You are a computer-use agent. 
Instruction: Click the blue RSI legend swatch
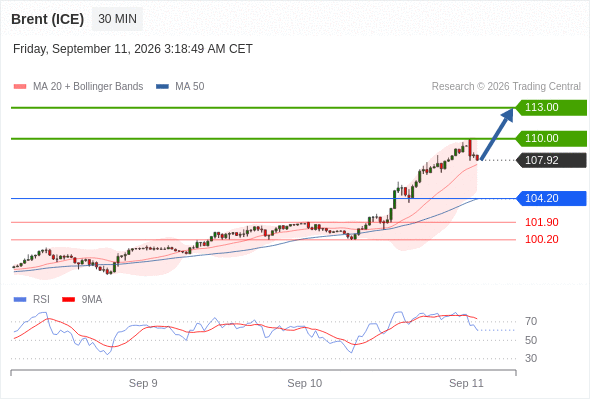click(20, 300)
